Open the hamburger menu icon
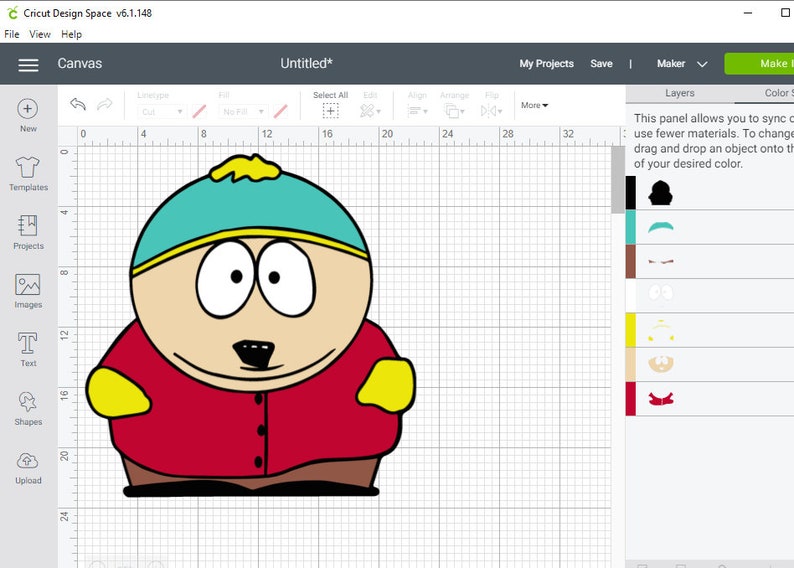This screenshot has height=568, width=794. pyautogui.click(x=28, y=65)
